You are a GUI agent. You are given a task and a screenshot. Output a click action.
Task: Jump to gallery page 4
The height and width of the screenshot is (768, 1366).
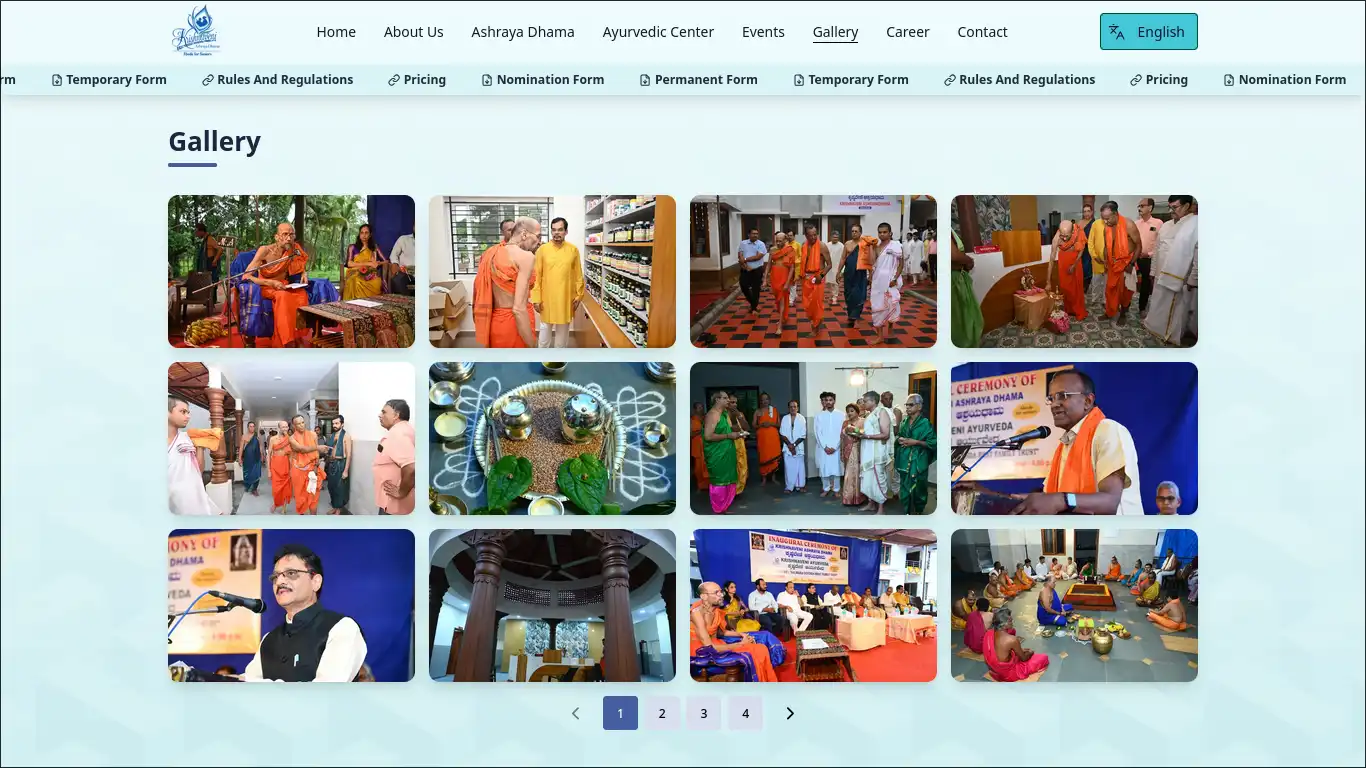click(x=745, y=713)
